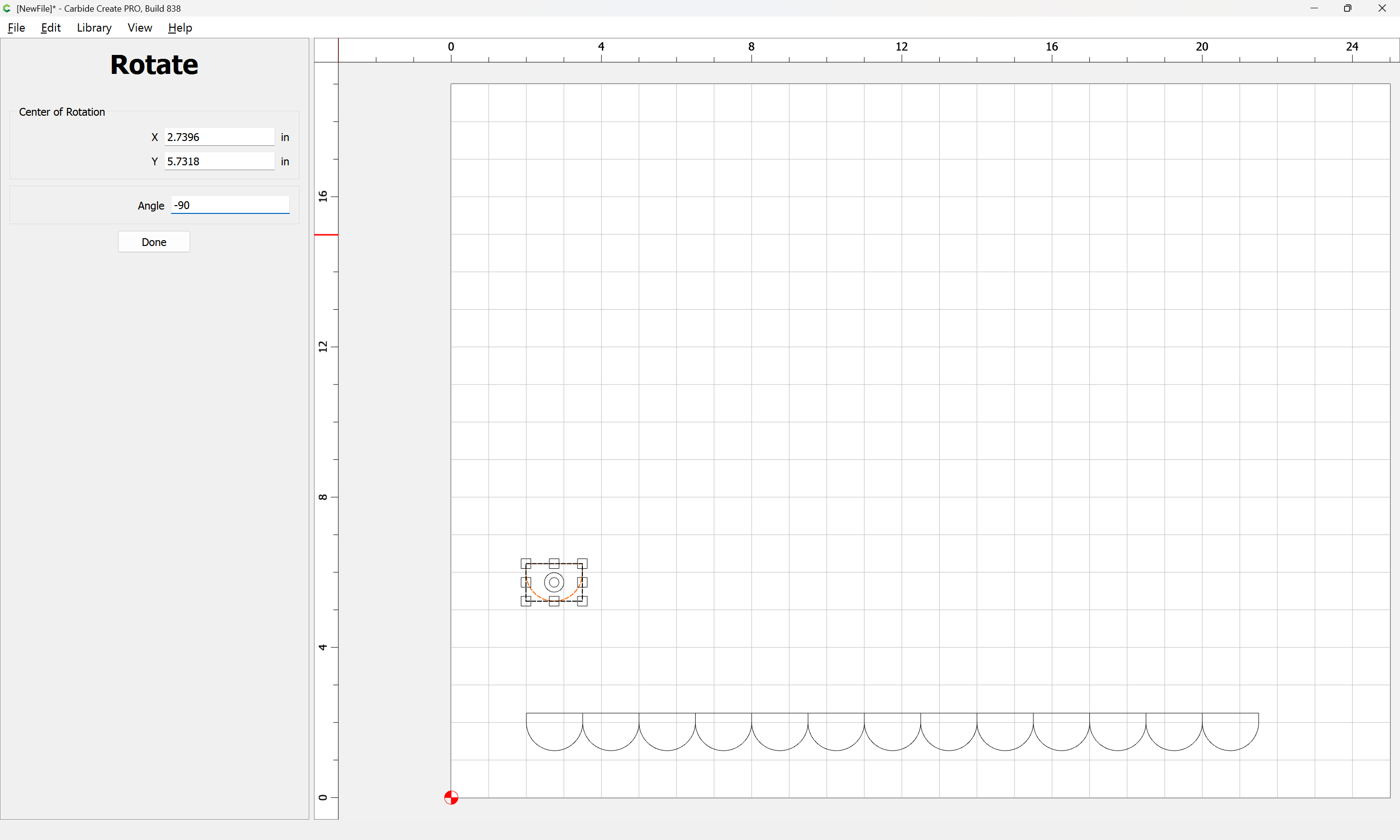Click the Angle input field
1400x840 pixels.
(x=230, y=205)
